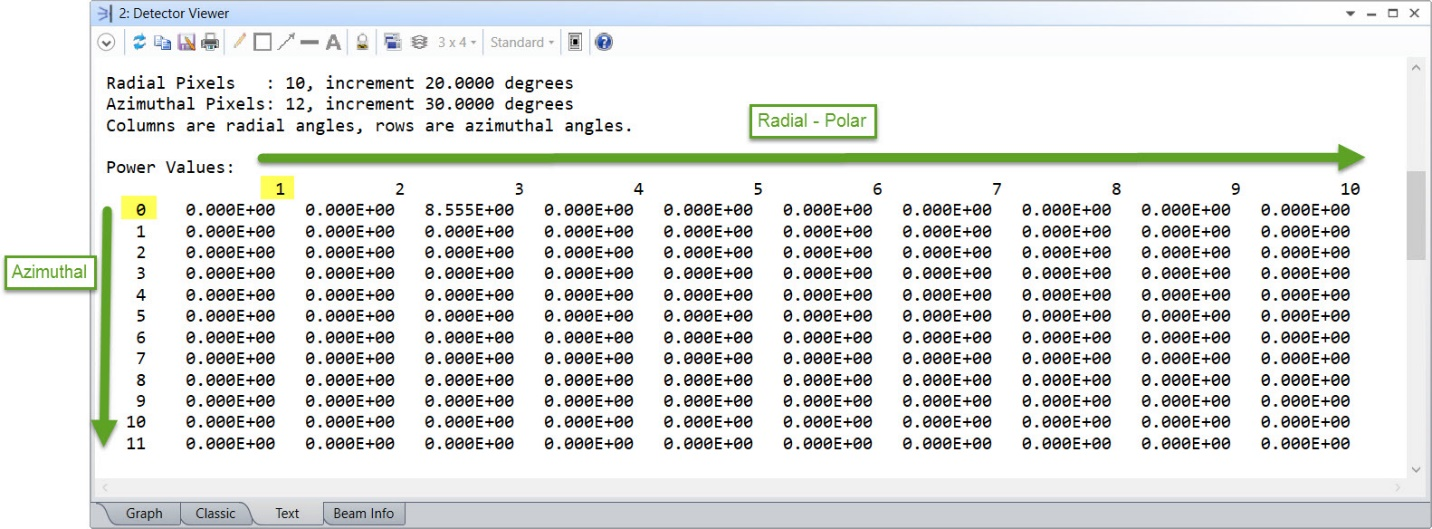Toggle the window lock padlock icon
Viewport: 1432px width, 529px height.
[x=362, y=42]
